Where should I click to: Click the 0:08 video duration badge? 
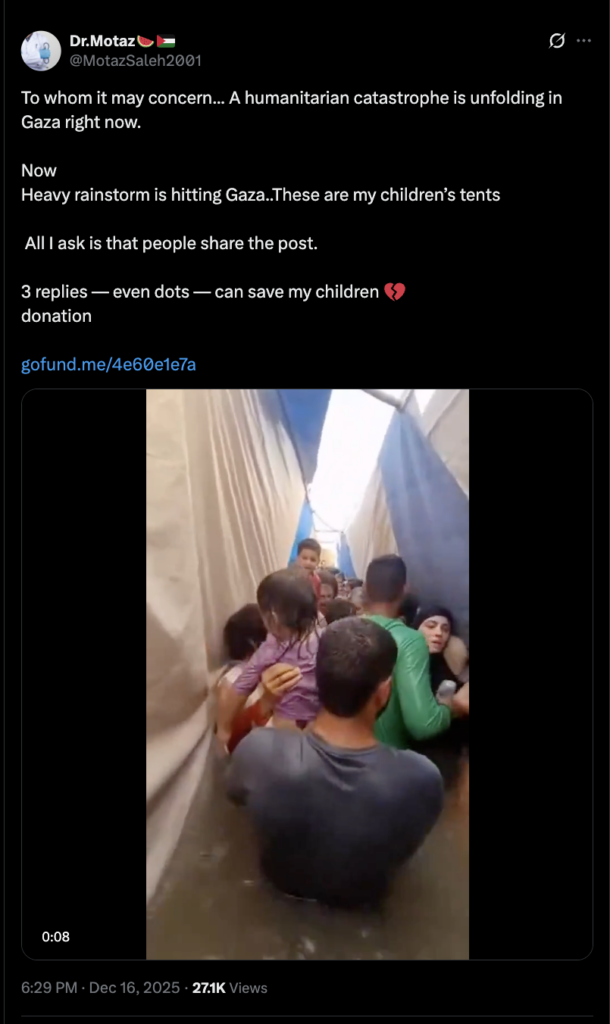point(56,936)
